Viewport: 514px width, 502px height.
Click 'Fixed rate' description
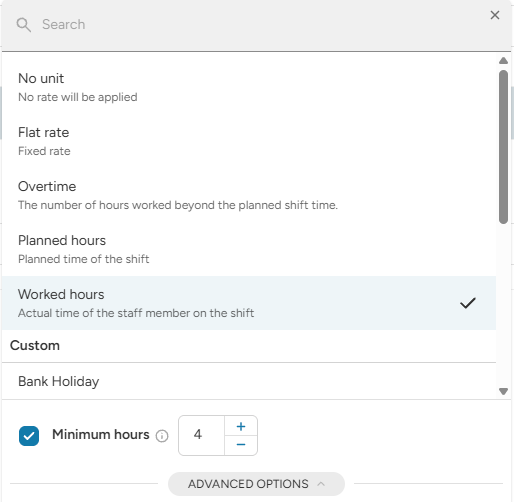44,151
